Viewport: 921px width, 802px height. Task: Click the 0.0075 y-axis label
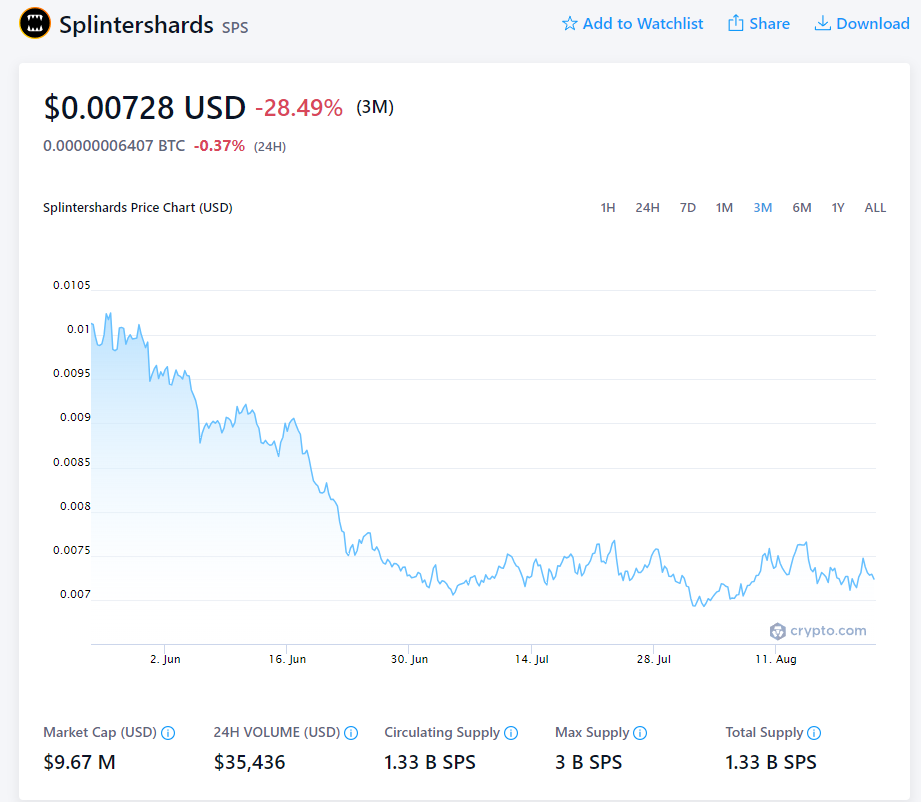click(72, 550)
